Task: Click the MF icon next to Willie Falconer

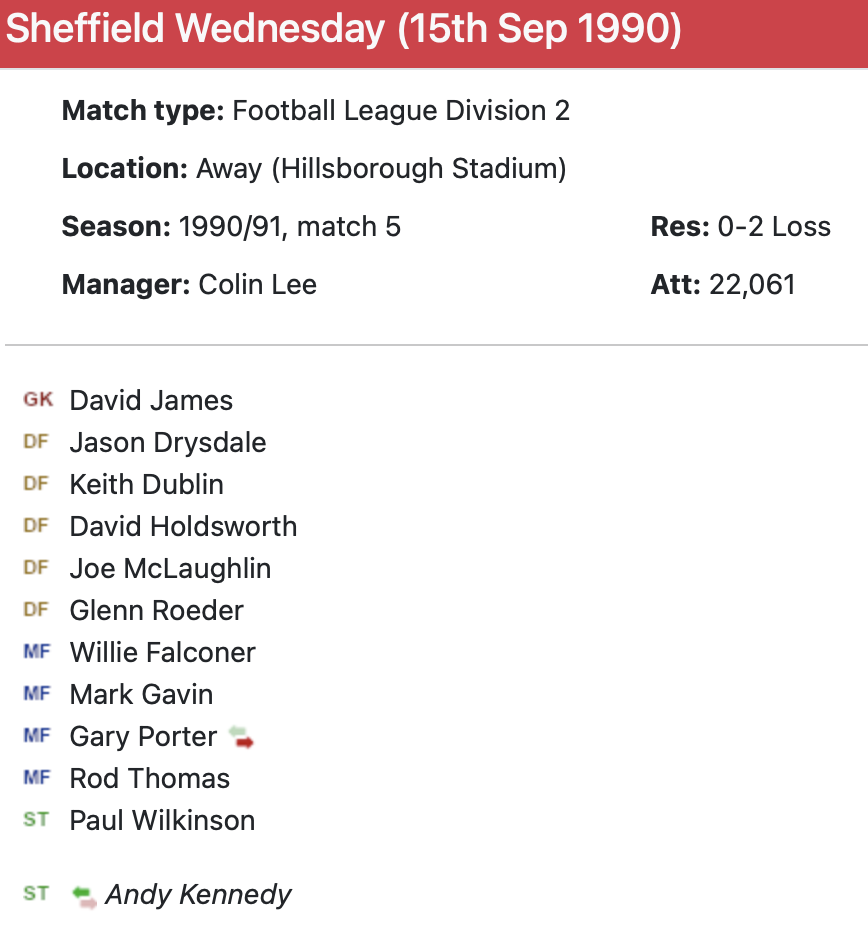Action: click(36, 652)
